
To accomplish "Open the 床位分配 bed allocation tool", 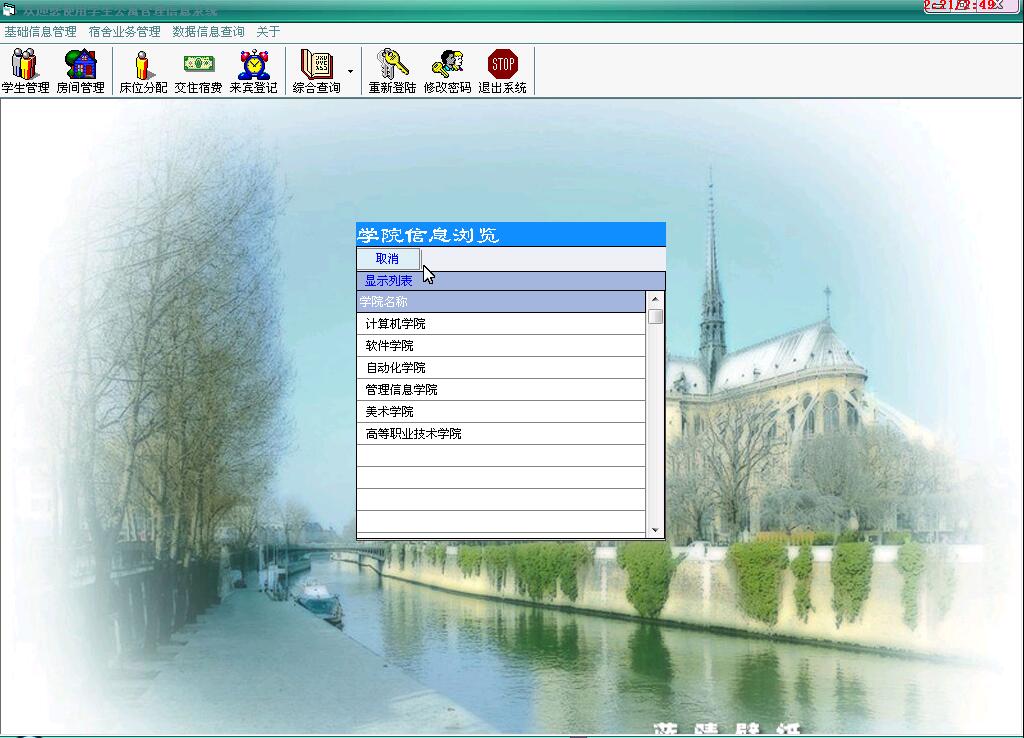I will 143,71.
